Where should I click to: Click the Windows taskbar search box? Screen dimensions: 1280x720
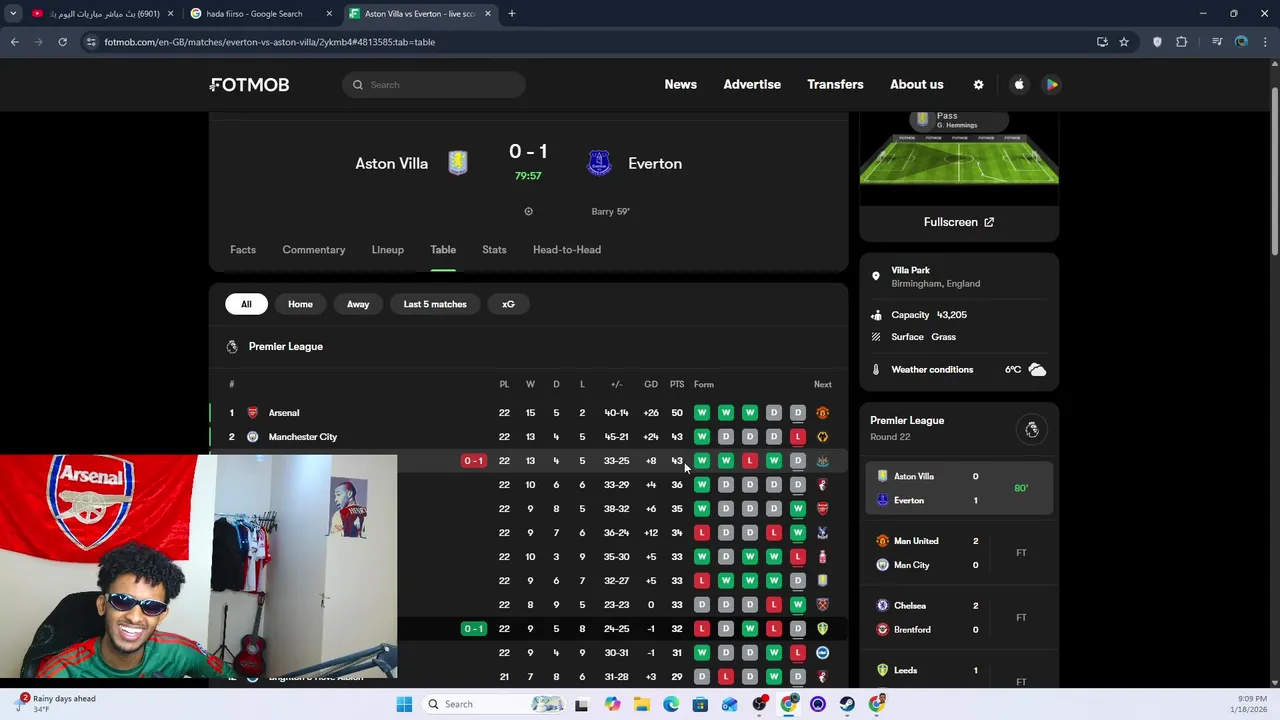492,704
